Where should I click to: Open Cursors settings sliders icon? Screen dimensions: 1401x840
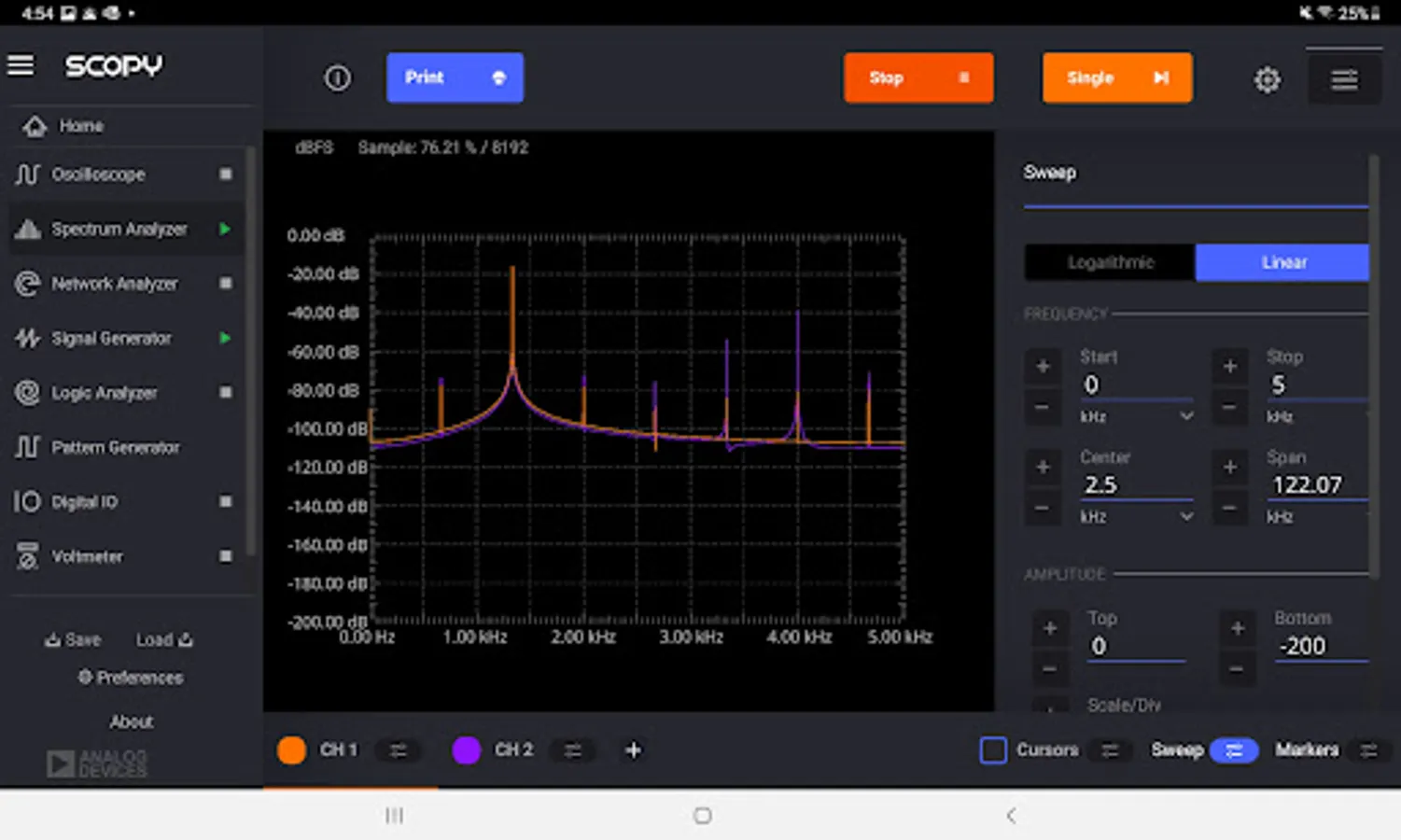(x=1110, y=750)
